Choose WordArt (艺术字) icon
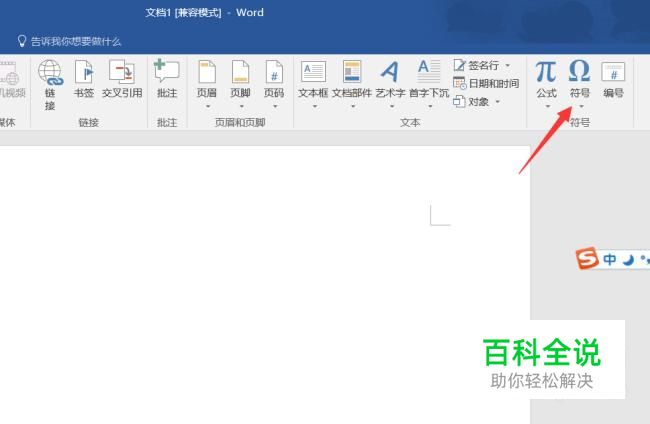650x424 pixels. pos(390,72)
